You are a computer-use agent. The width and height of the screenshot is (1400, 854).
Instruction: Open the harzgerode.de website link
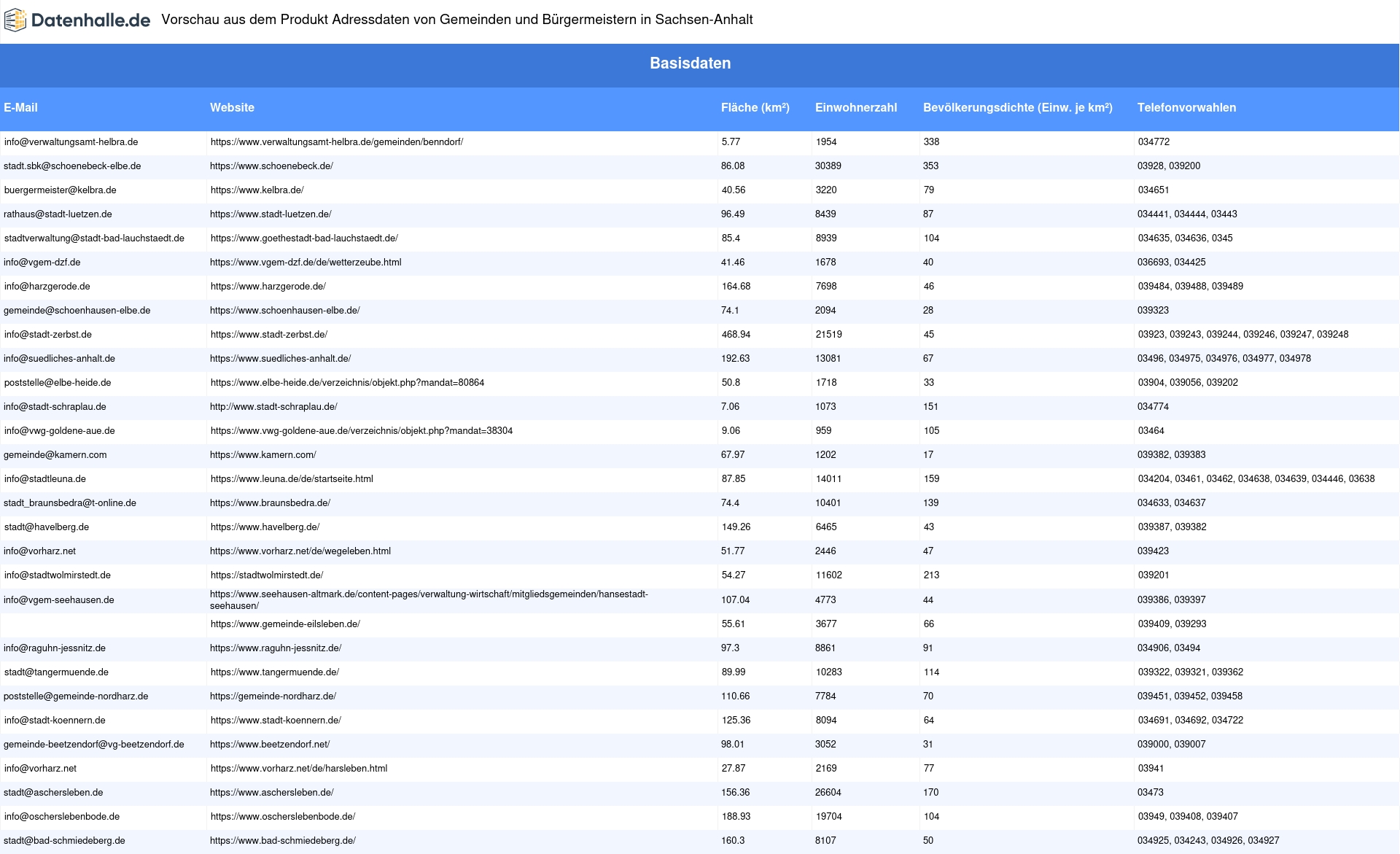(x=268, y=287)
